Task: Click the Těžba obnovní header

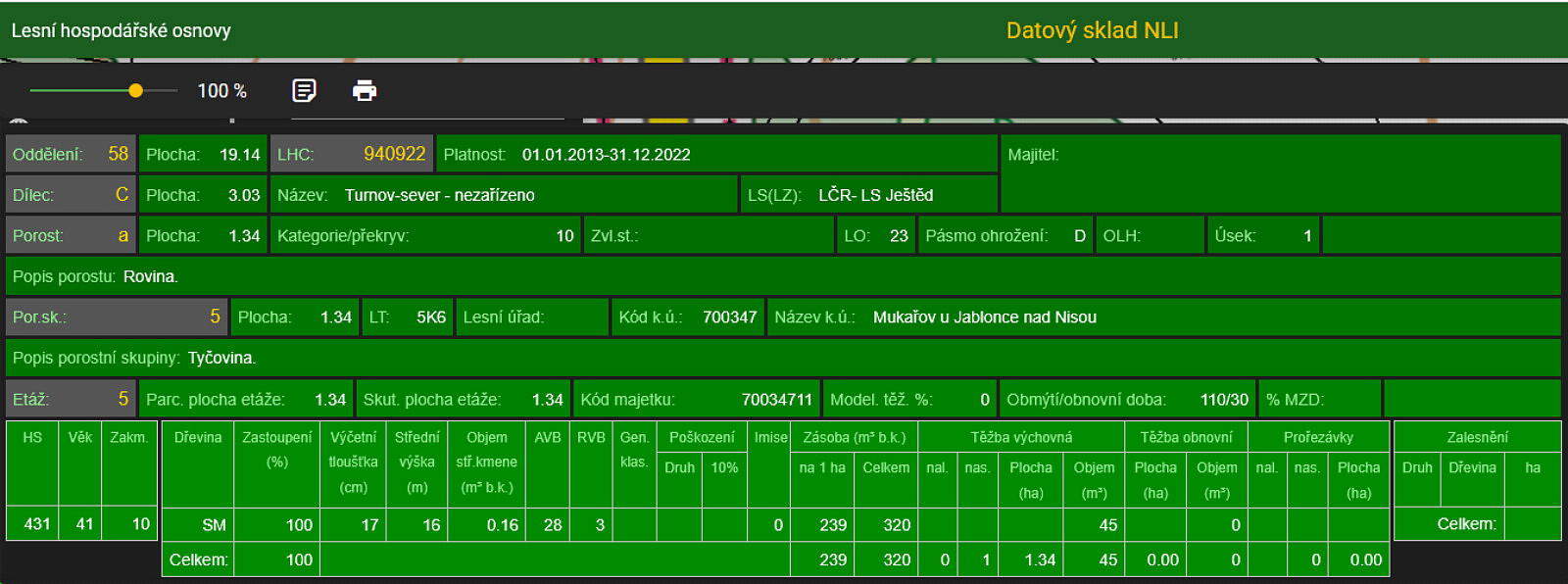Action: click(x=1186, y=437)
